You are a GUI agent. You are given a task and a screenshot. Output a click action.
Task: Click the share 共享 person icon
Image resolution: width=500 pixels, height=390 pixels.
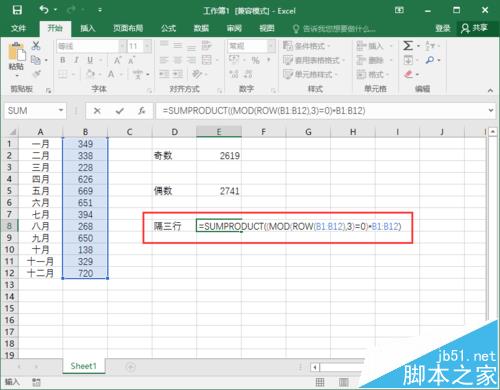point(465,28)
